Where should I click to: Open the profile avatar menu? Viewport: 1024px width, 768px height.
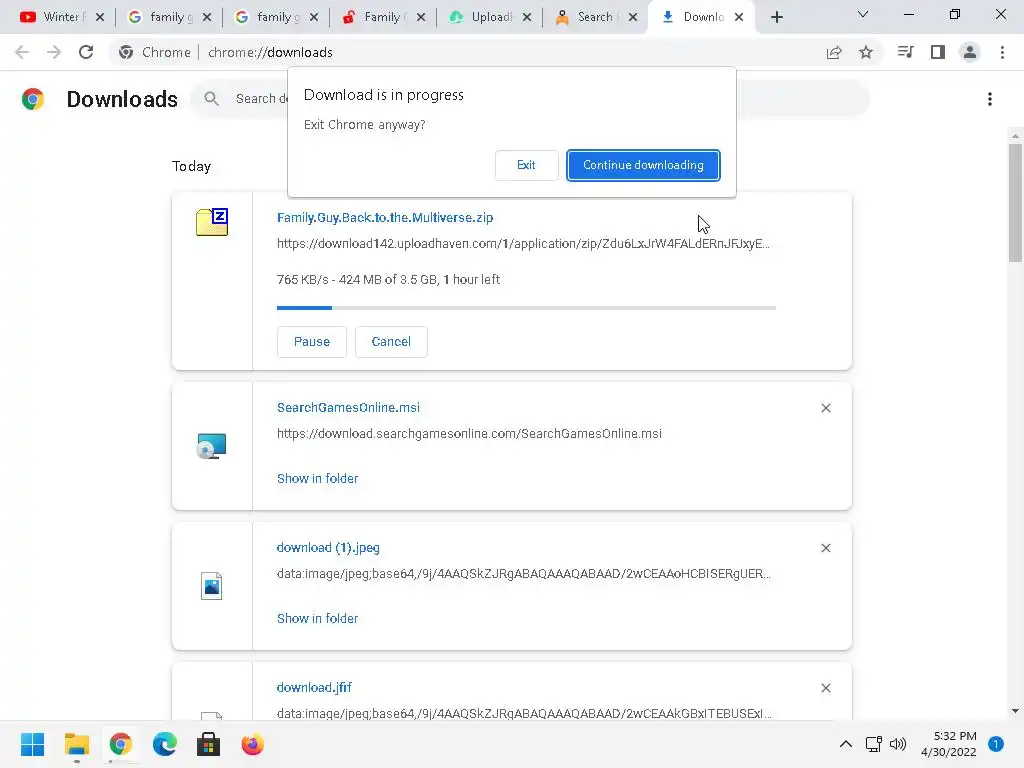click(970, 52)
